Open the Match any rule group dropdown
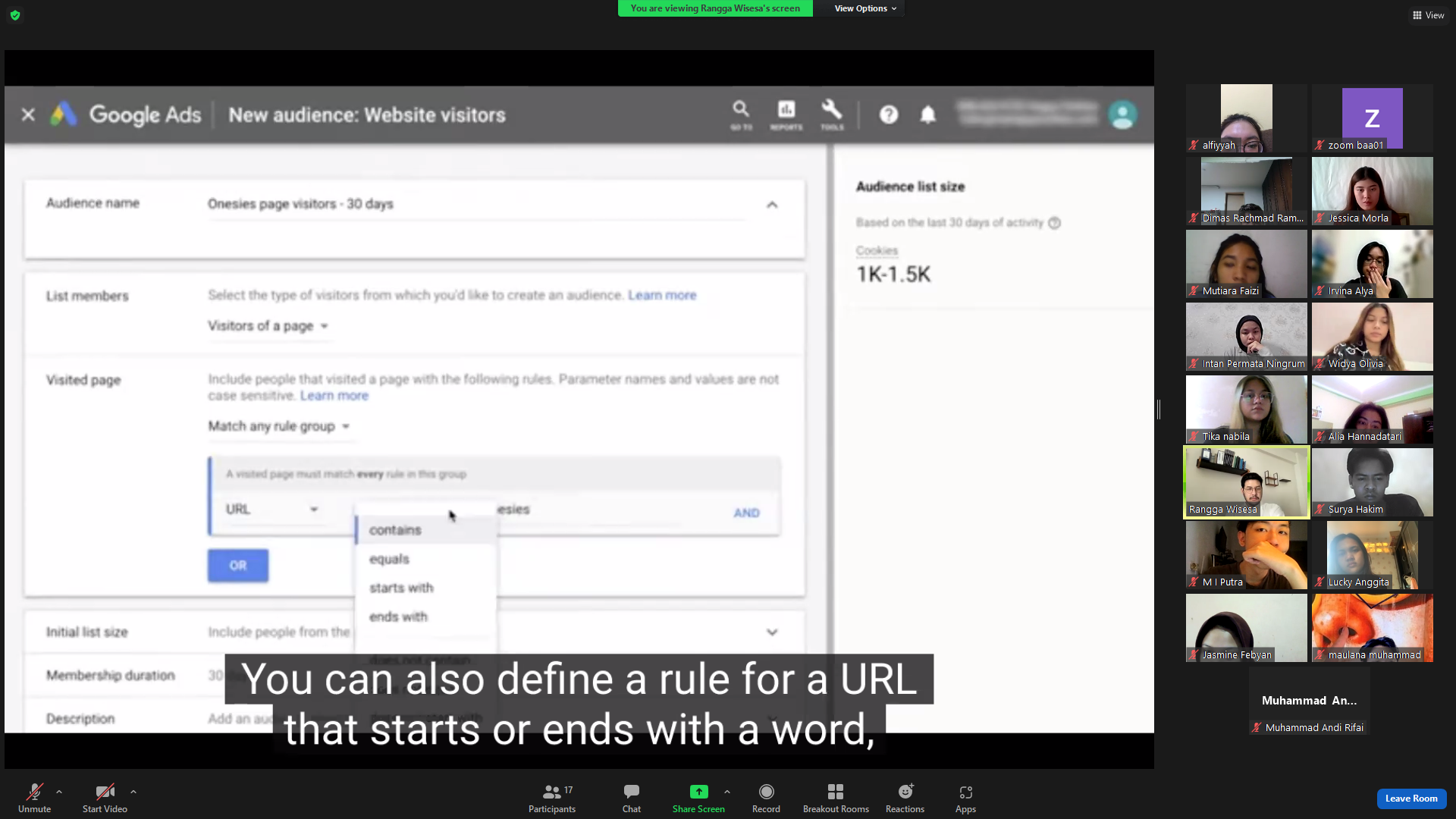The width and height of the screenshot is (1456, 819). click(x=279, y=426)
